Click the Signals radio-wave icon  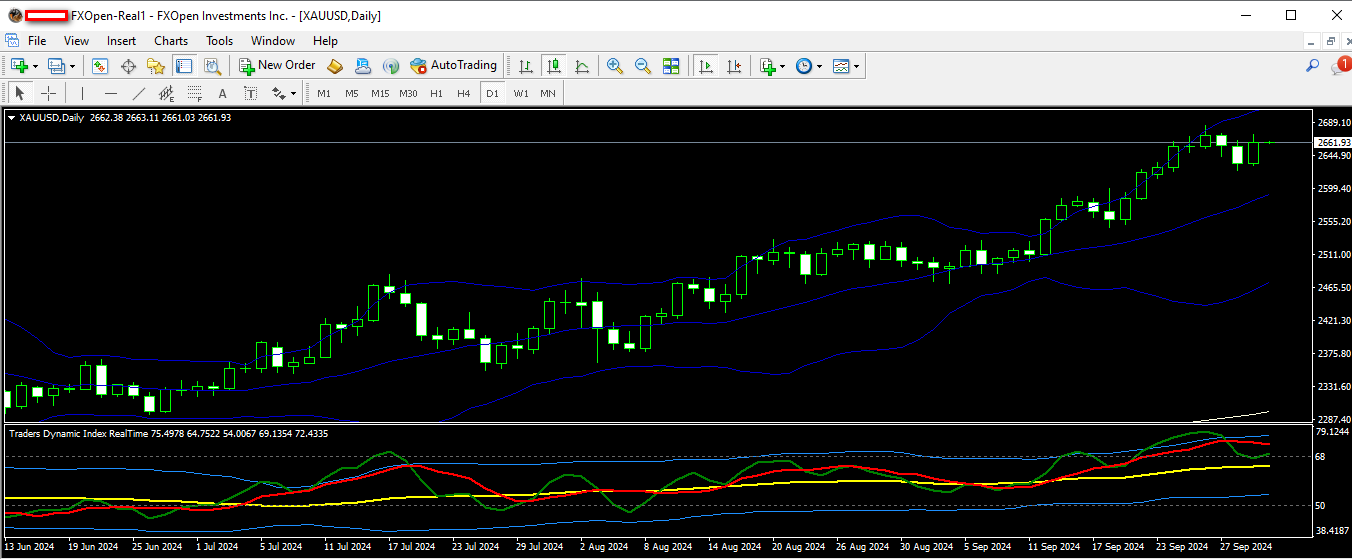(391, 66)
